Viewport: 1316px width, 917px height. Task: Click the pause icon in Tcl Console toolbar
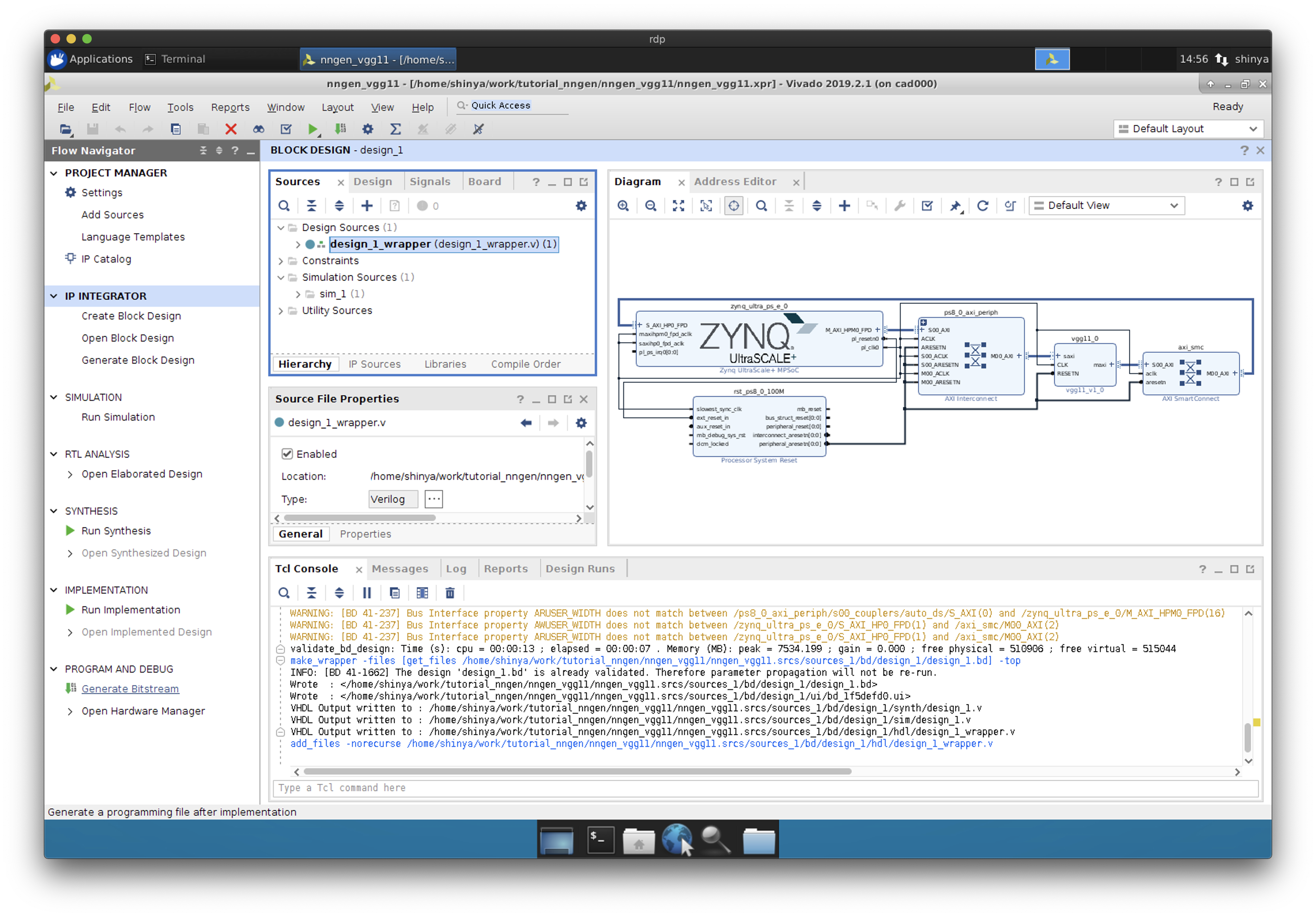click(x=367, y=593)
